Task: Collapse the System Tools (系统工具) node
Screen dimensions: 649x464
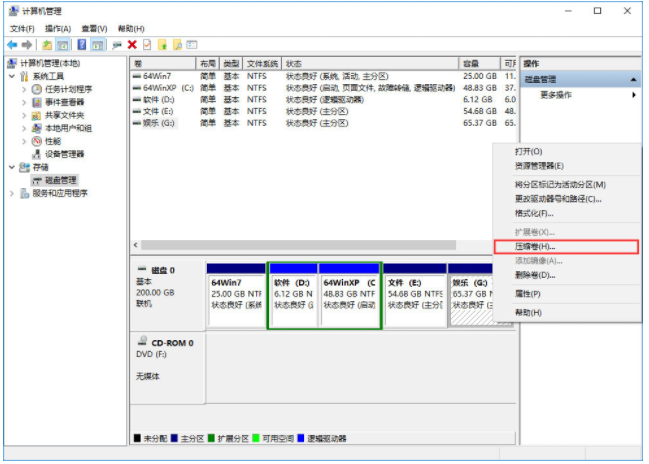Action: click(x=12, y=76)
